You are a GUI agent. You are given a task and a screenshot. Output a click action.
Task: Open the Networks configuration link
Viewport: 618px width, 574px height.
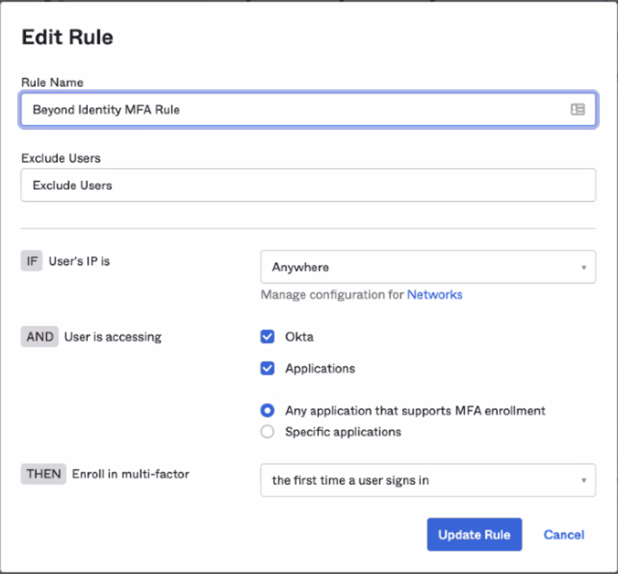pyautogui.click(x=434, y=294)
